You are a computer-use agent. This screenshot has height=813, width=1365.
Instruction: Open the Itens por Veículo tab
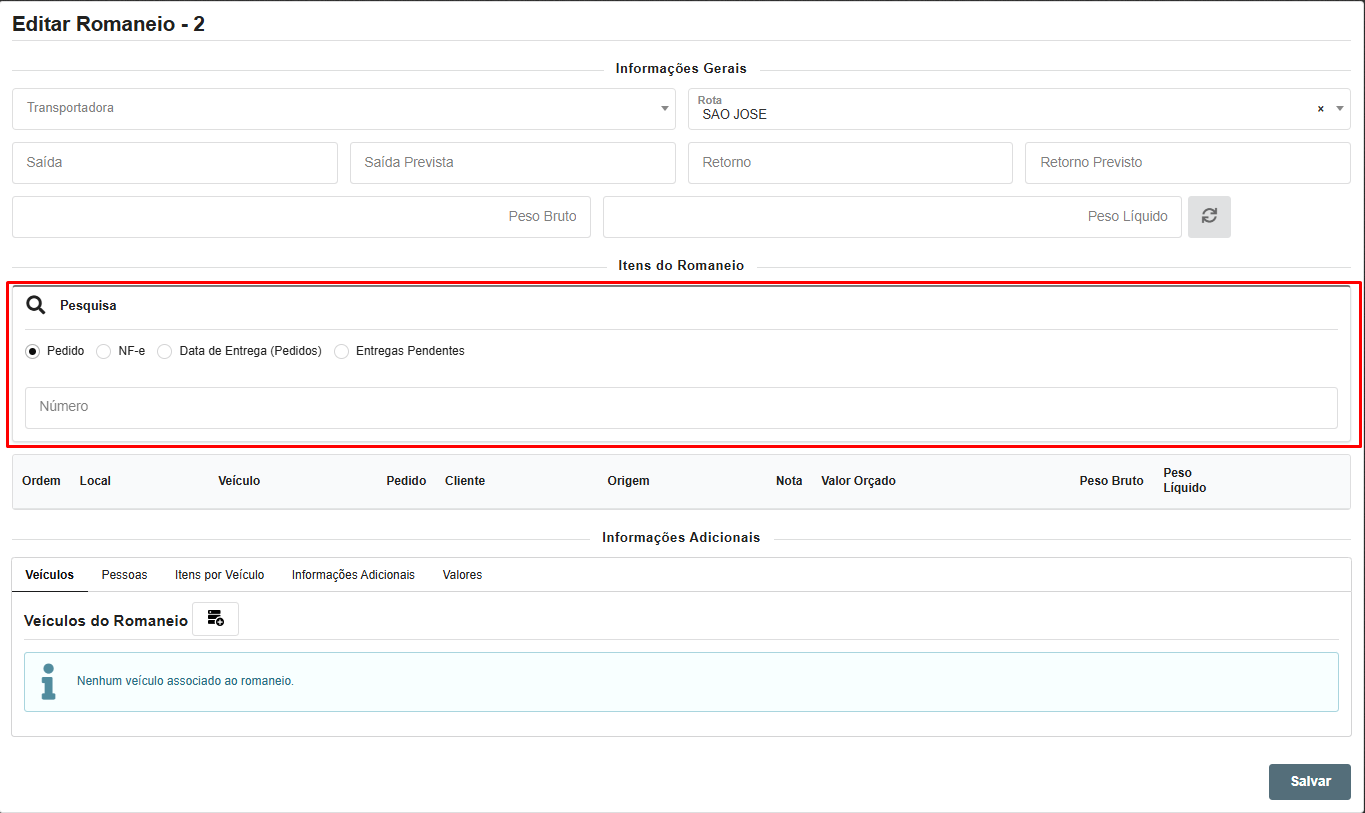[219, 575]
